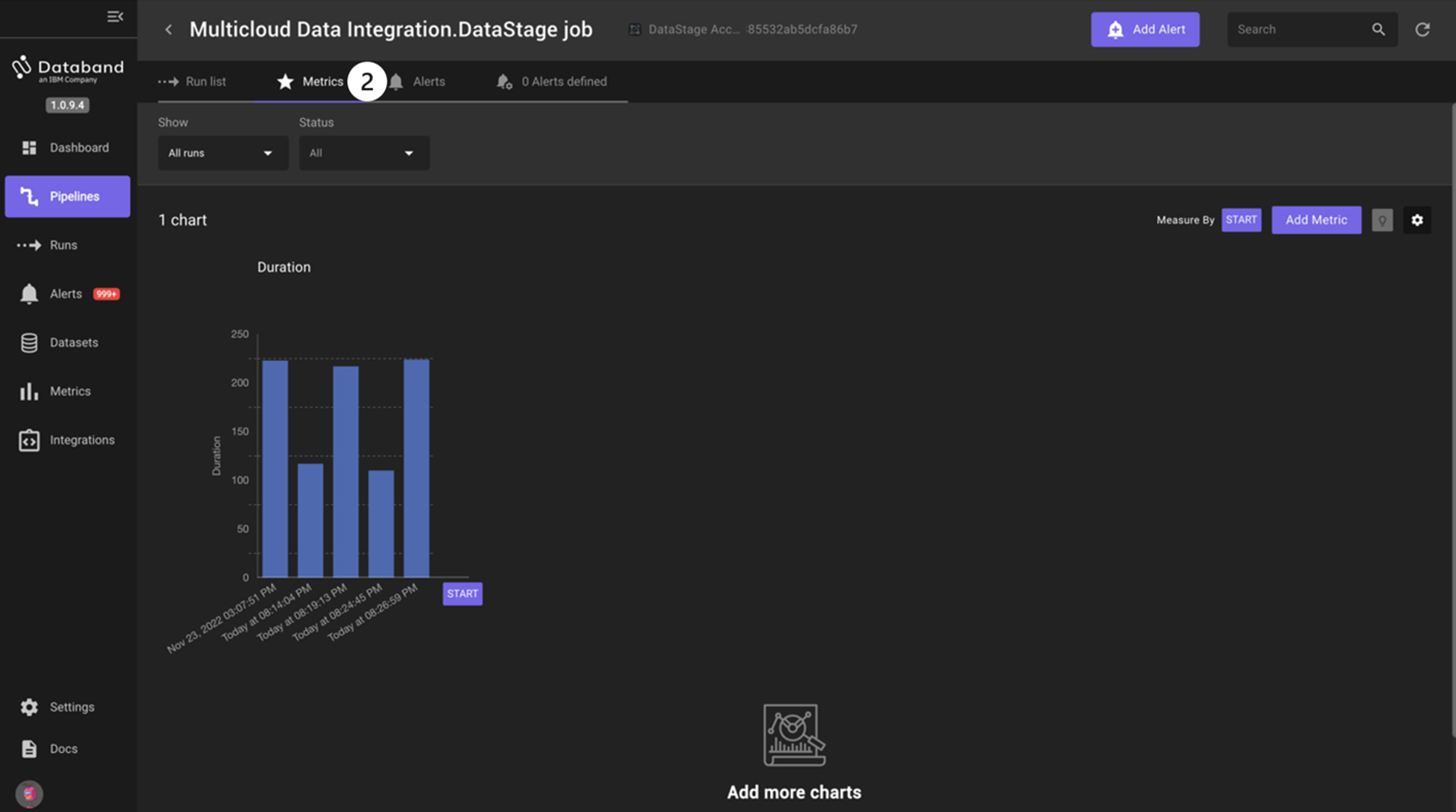Collapse the sidebar with the menu icon
1456x812 pixels.
pos(115,16)
